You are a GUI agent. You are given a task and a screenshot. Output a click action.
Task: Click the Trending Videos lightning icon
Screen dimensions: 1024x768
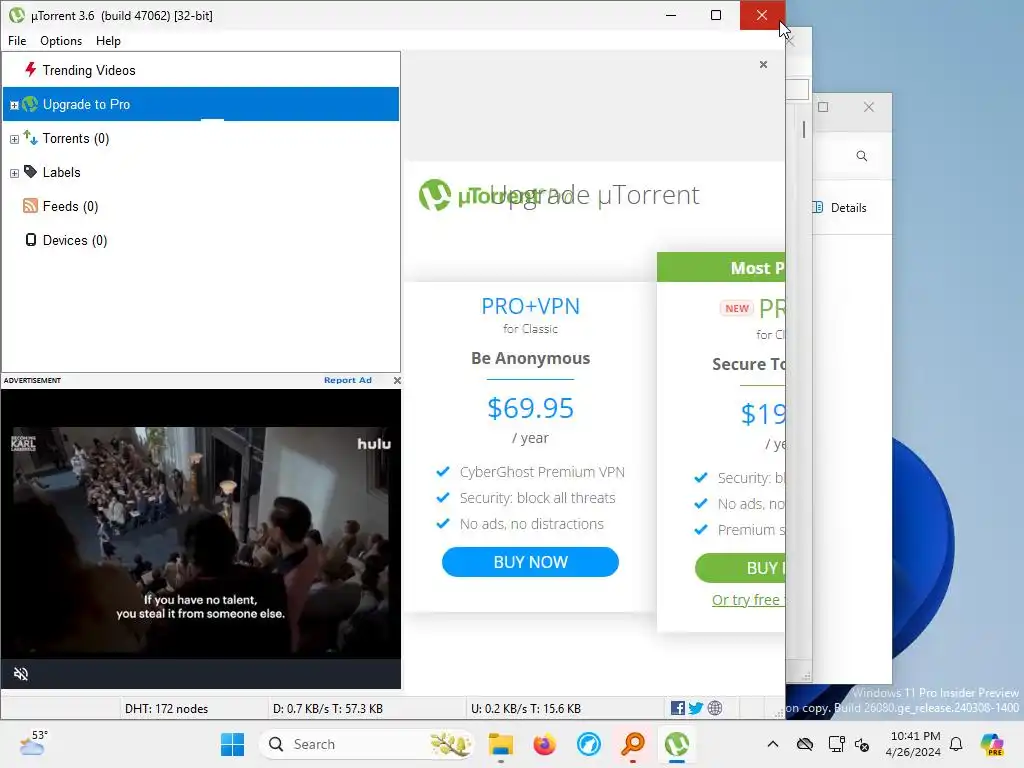30,69
